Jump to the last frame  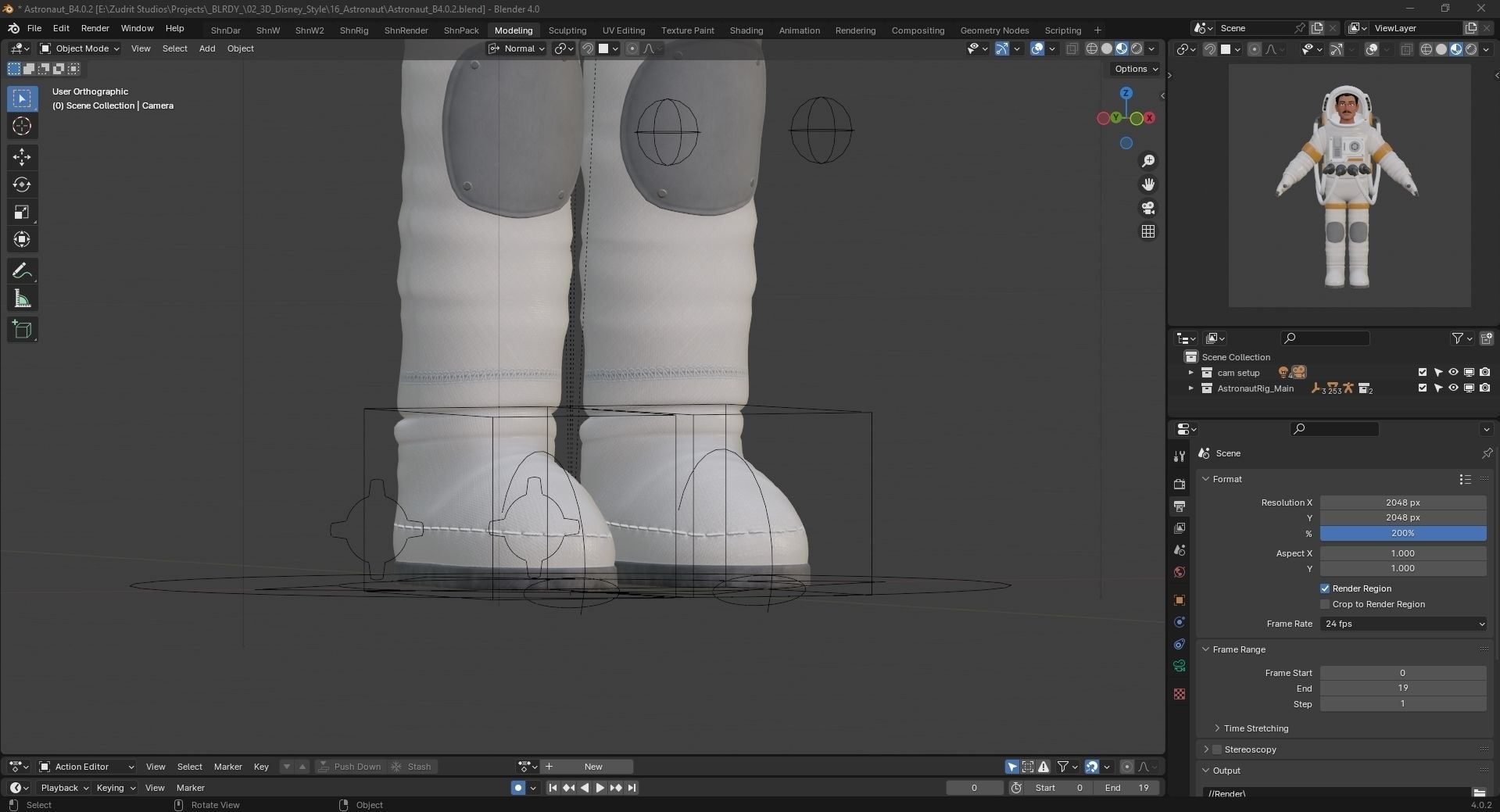(632, 788)
